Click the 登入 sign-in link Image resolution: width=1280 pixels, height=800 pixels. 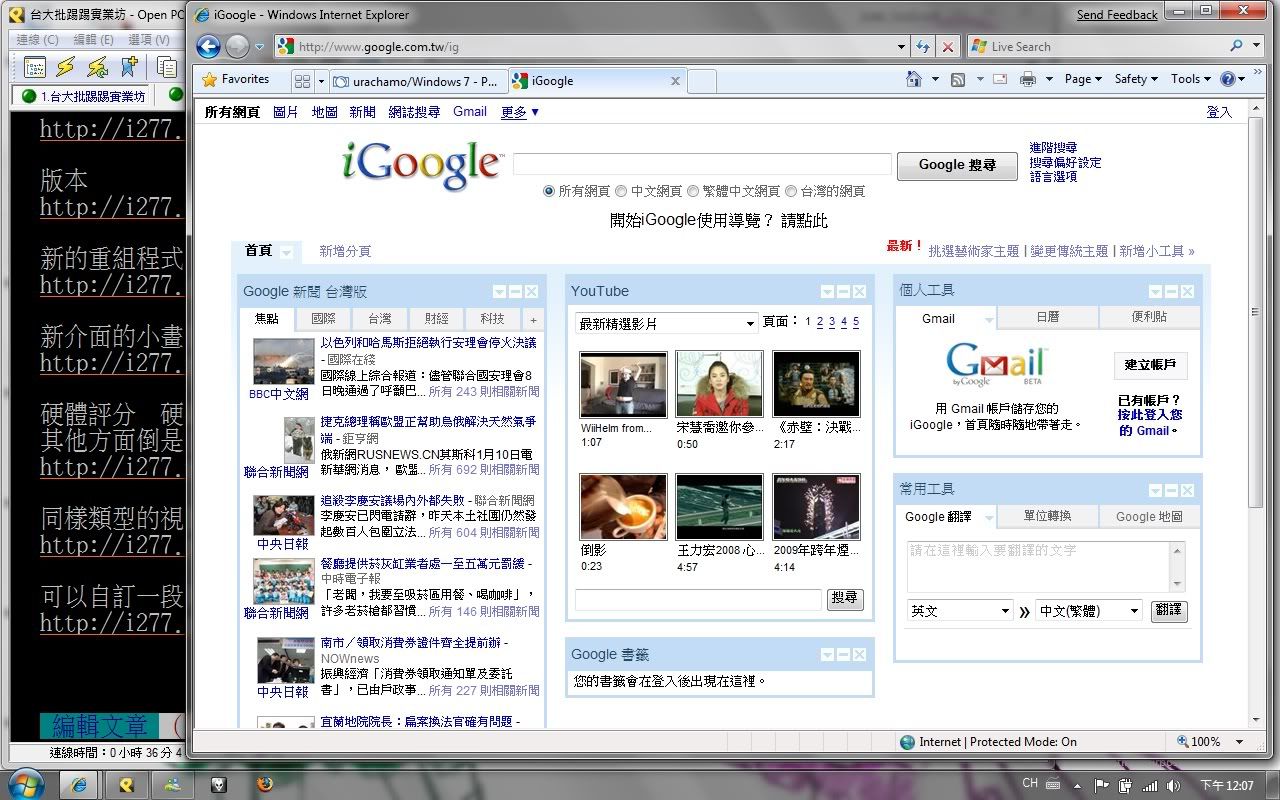point(1218,112)
